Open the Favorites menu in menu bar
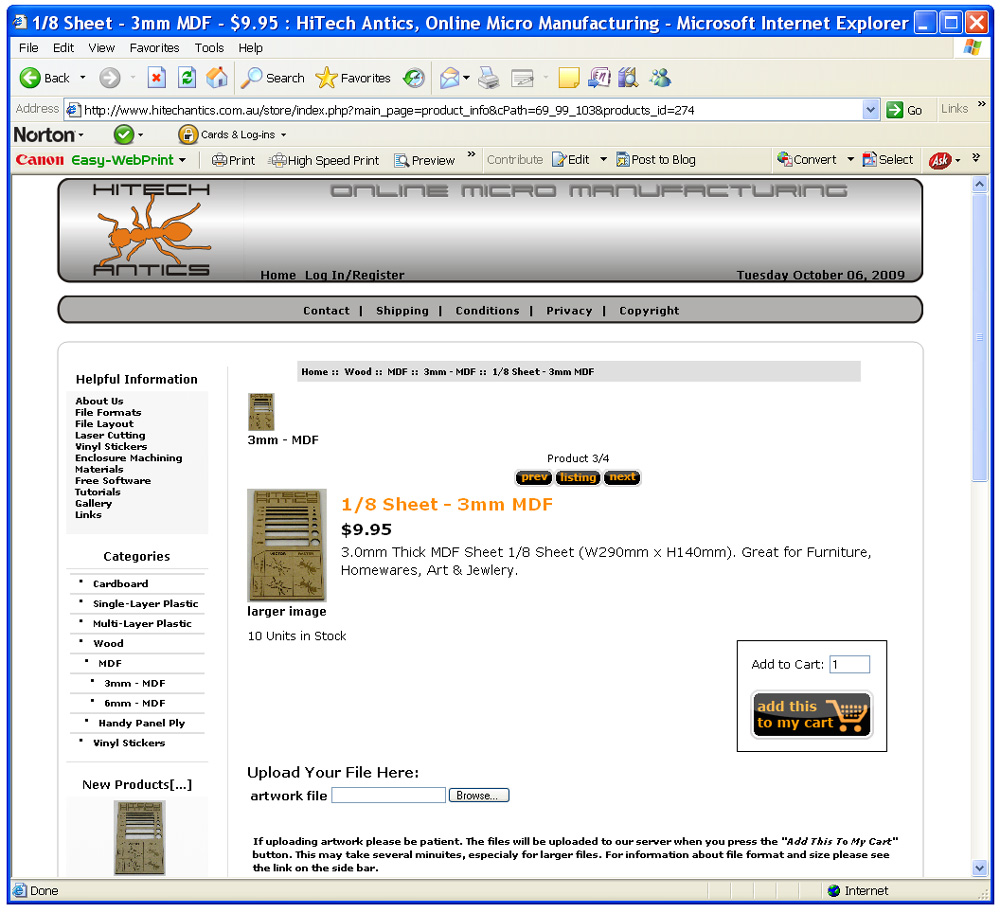 (154, 48)
